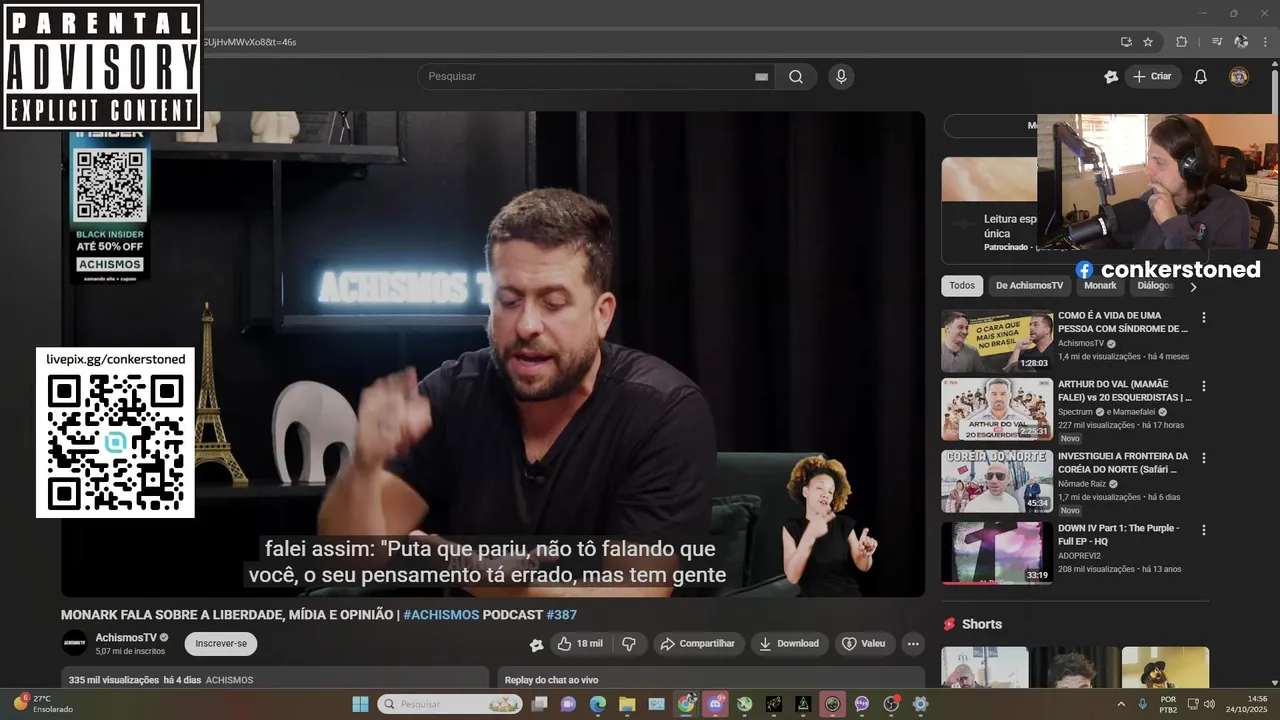Select the De AchismosTV filter chip
1280x720 pixels.
coord(1029,286)
